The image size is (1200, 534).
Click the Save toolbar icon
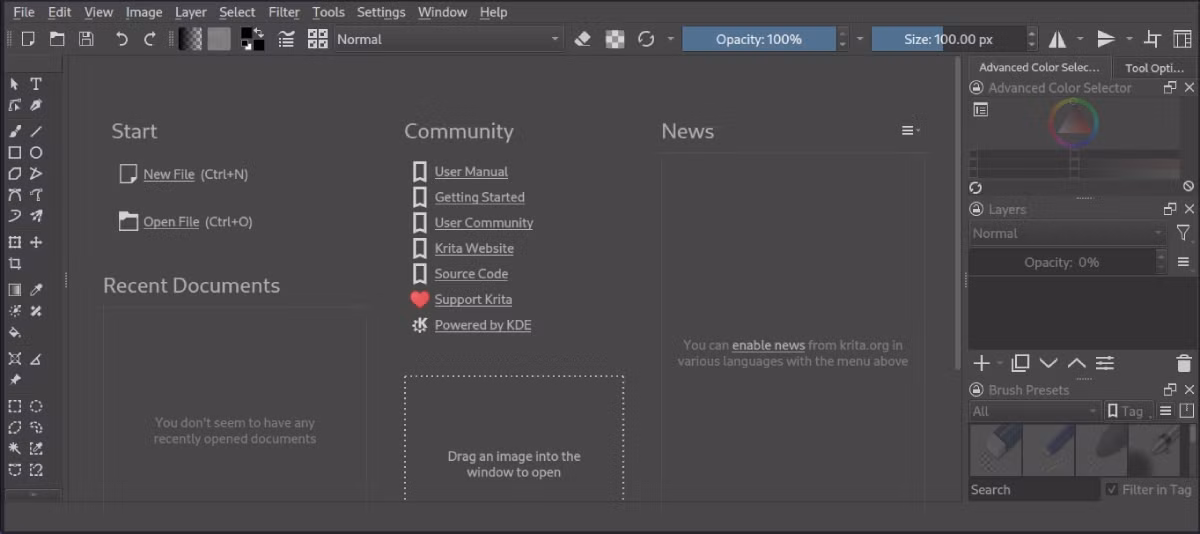click(x=86, y=39)
